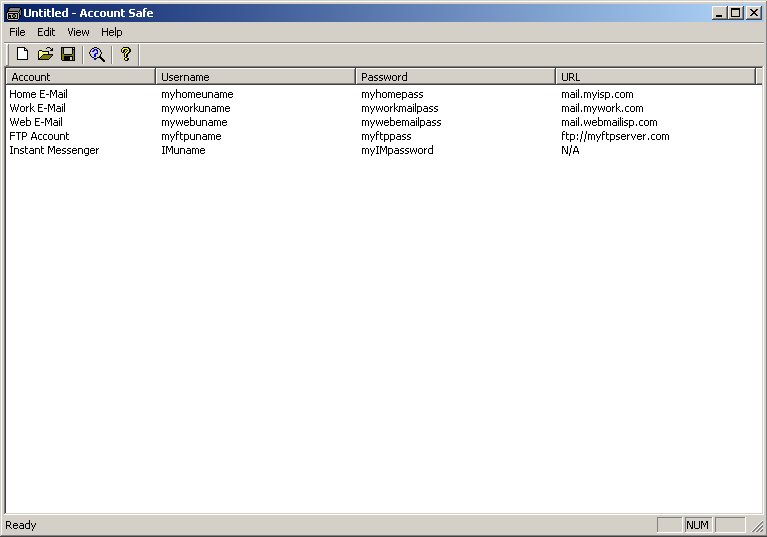Click the Ready status bar text
The height and width of the screenshot is (537, 767).
tap(21, 525)
